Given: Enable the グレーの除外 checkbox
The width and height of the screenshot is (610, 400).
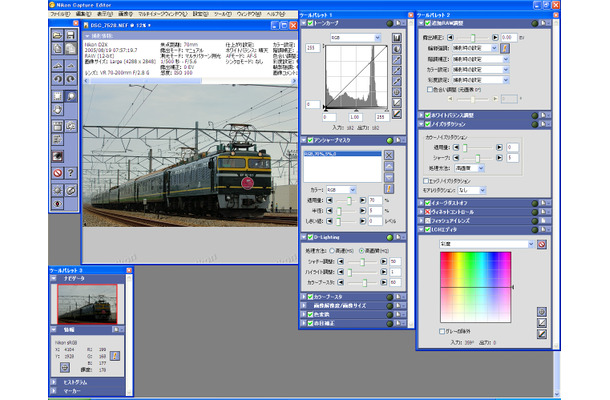Looking at the screenshot, I should point(442,331).
